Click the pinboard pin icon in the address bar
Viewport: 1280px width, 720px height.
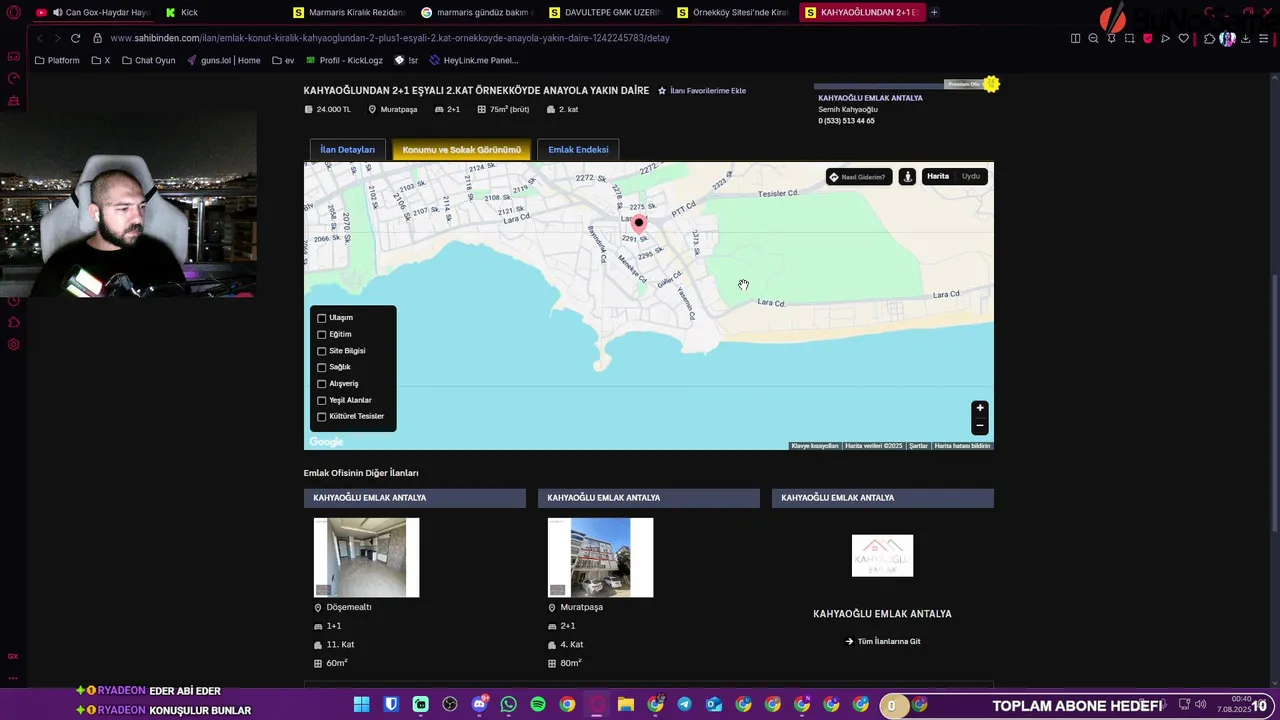[1111, 38]
